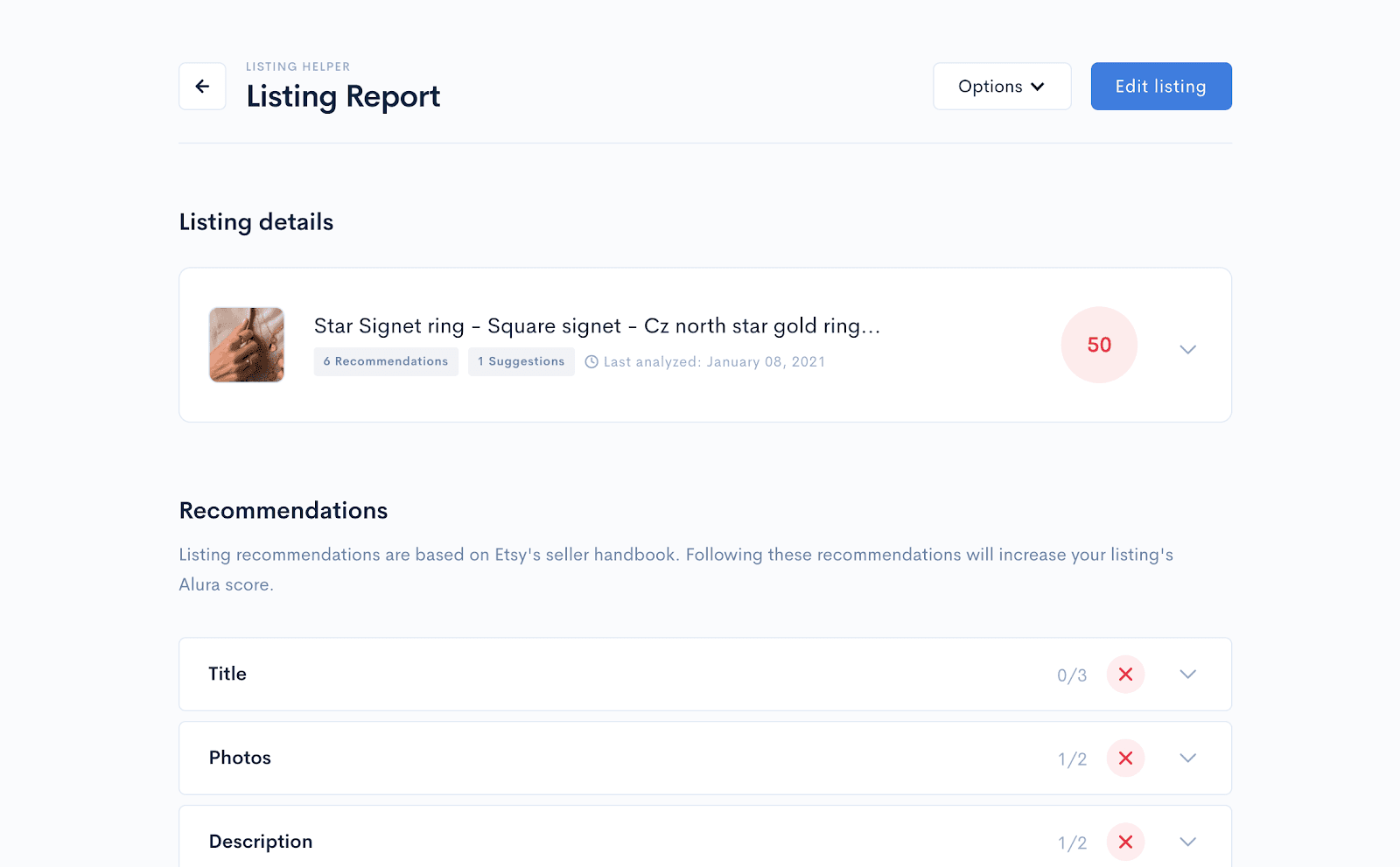1400x867 pixels.
Task: Click the Listing details section heading
Action: click(256, 222)
